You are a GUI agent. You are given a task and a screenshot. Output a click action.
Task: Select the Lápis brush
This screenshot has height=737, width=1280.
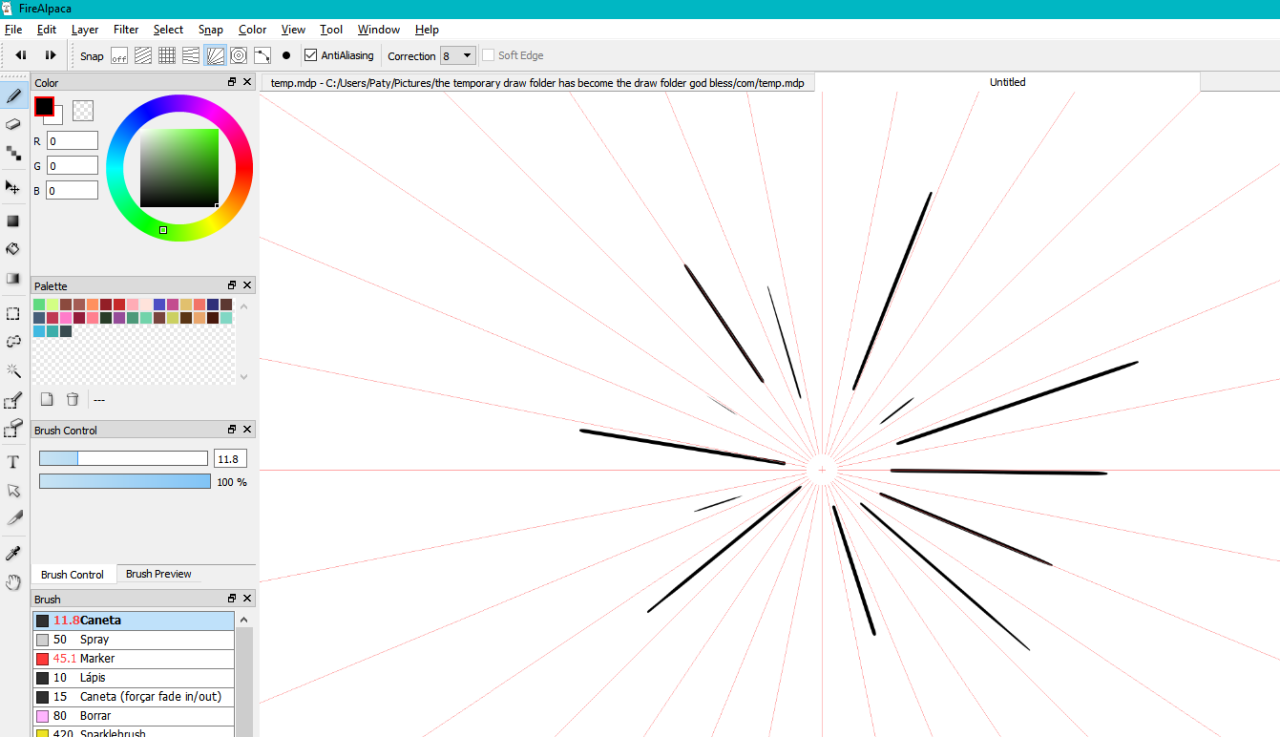point(134,677)
